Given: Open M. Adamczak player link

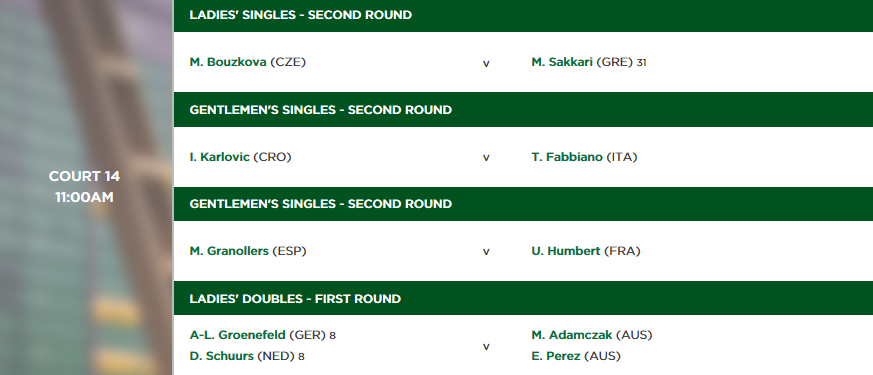Looking at the screenshot, I should 571,335.
